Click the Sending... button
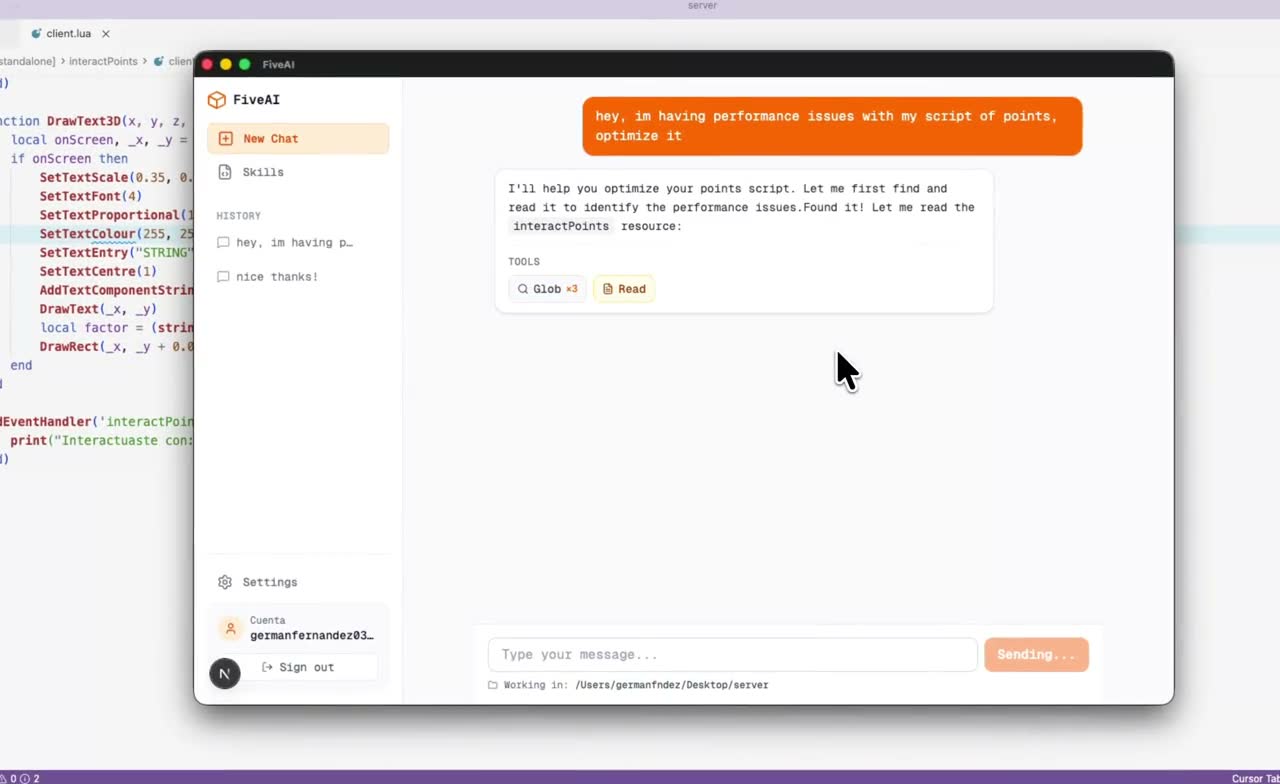The height and width of the screenshot is (784, 1280). (x=1036, y=655)
